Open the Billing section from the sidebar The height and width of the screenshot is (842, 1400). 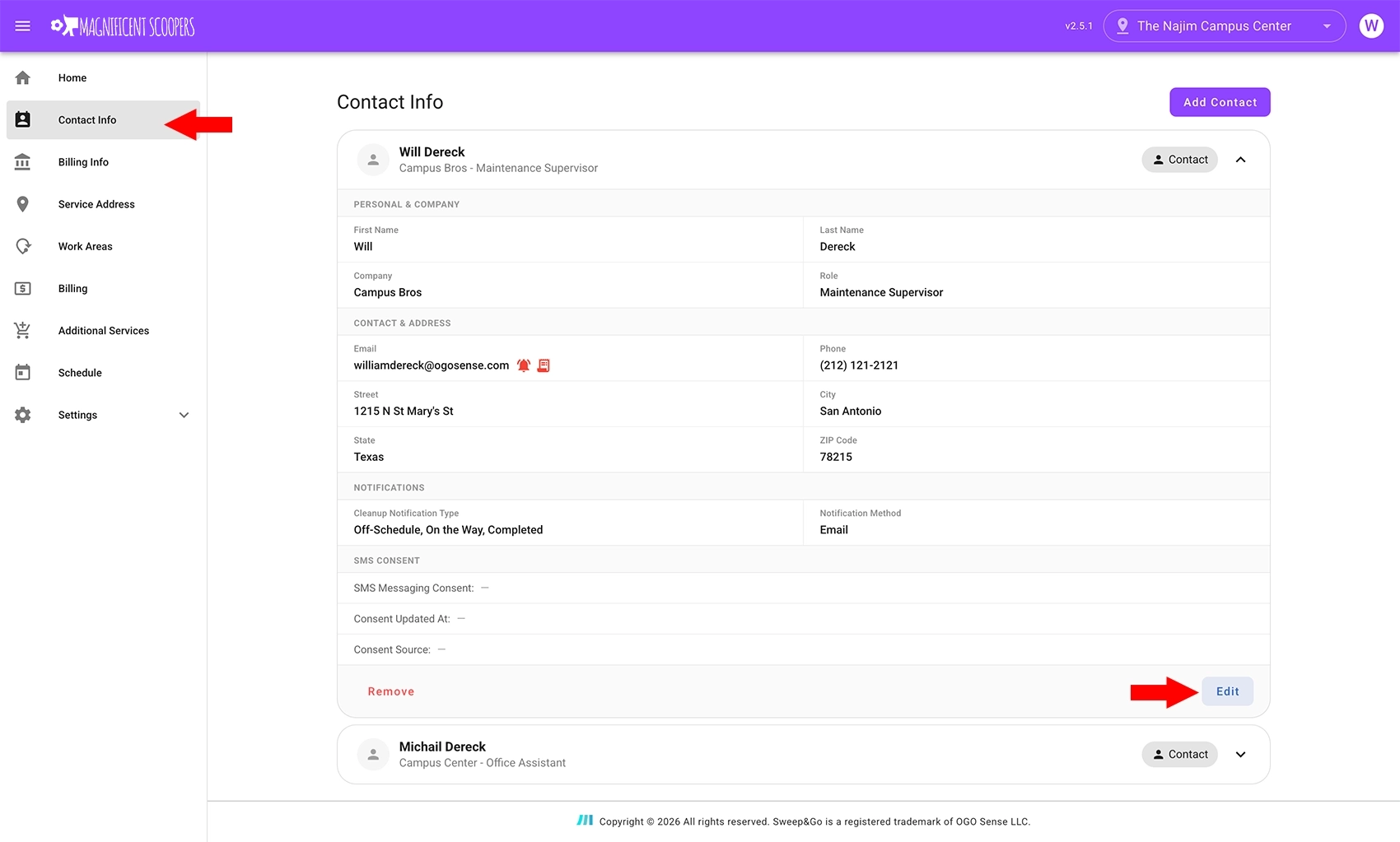72,288
